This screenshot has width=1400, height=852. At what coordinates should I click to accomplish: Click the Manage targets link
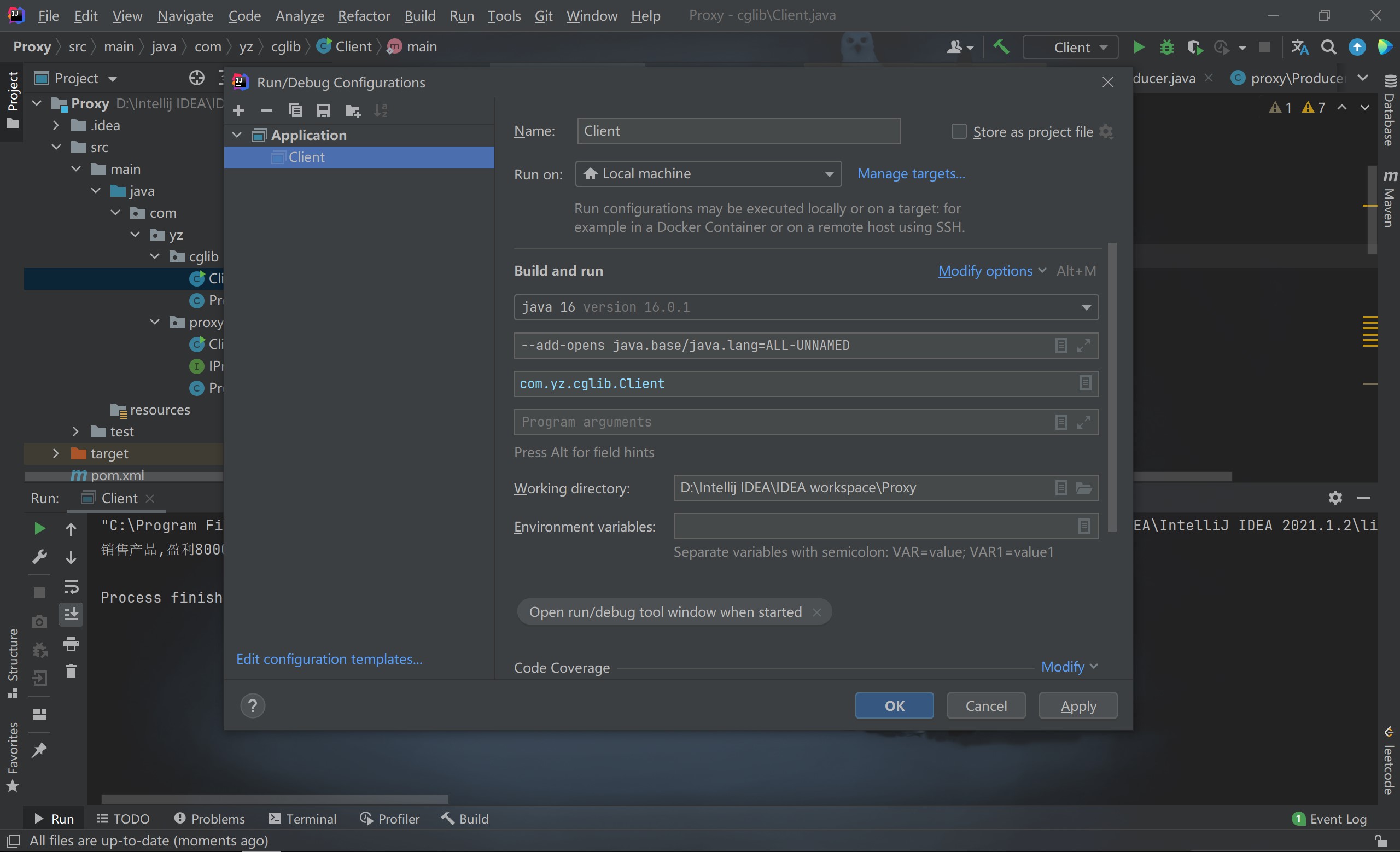911,173
